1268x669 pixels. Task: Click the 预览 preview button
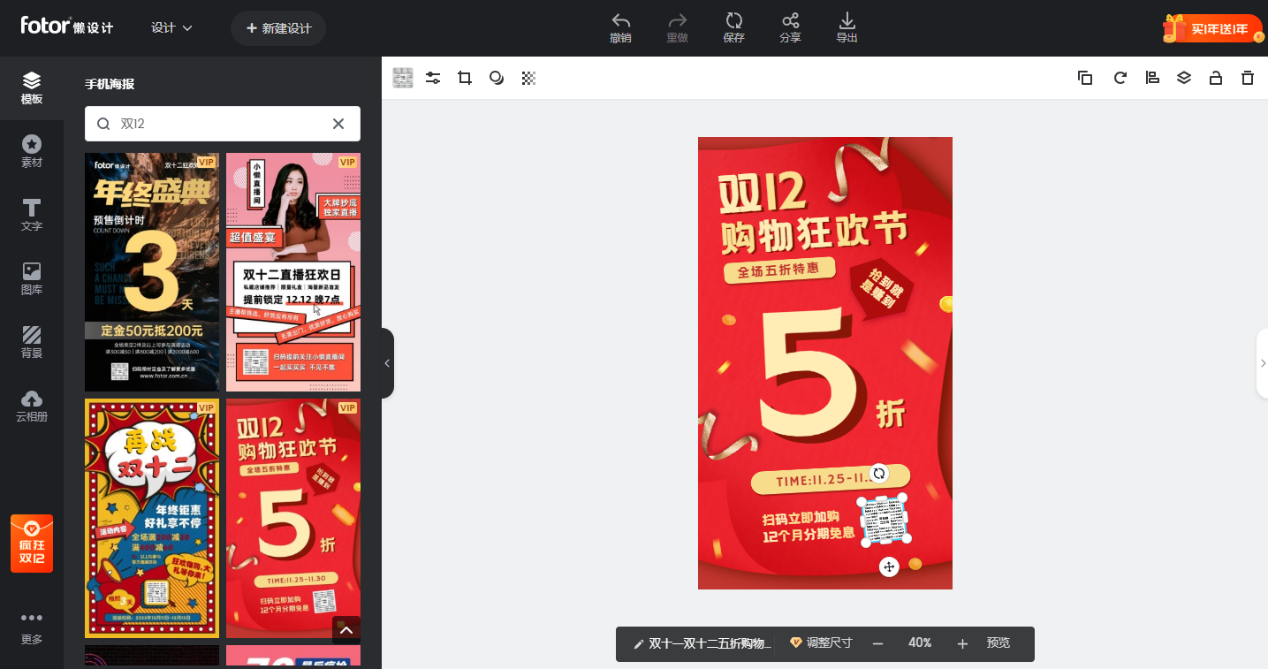(998, 643)
